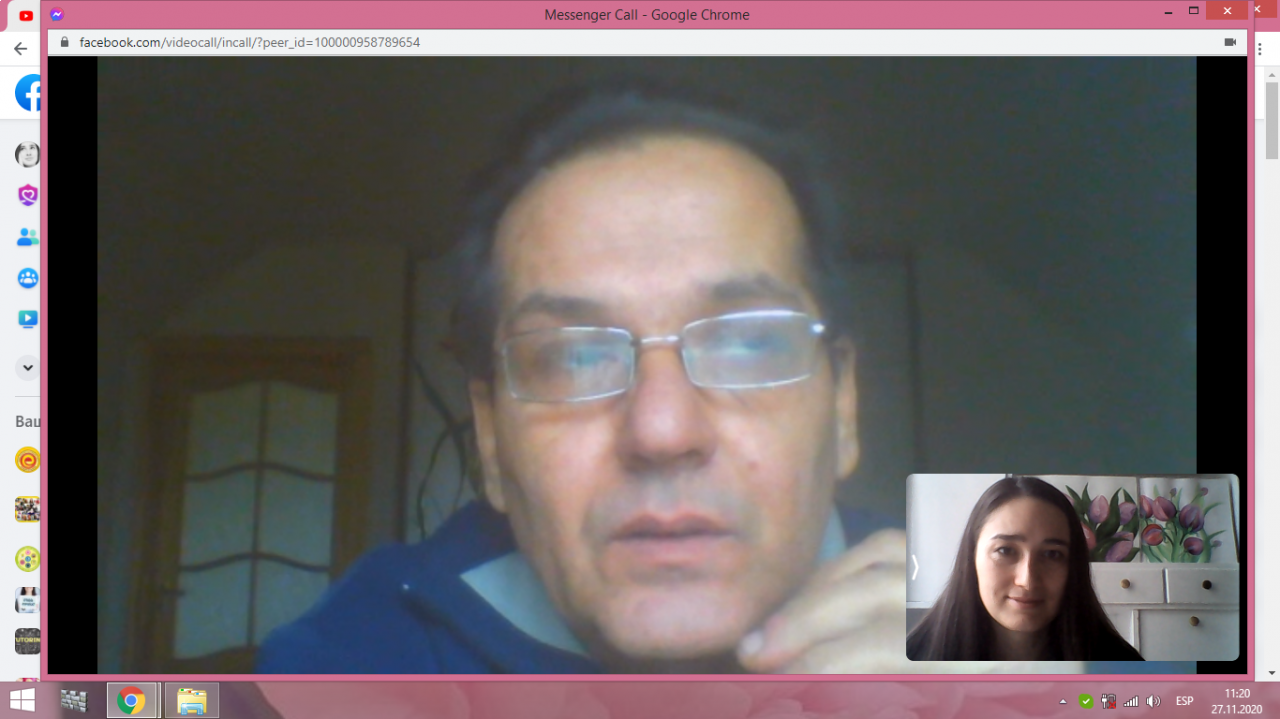1280x719 pixels.
Task: Open the self-view video thumbnail
Action: click(1072, 567)
